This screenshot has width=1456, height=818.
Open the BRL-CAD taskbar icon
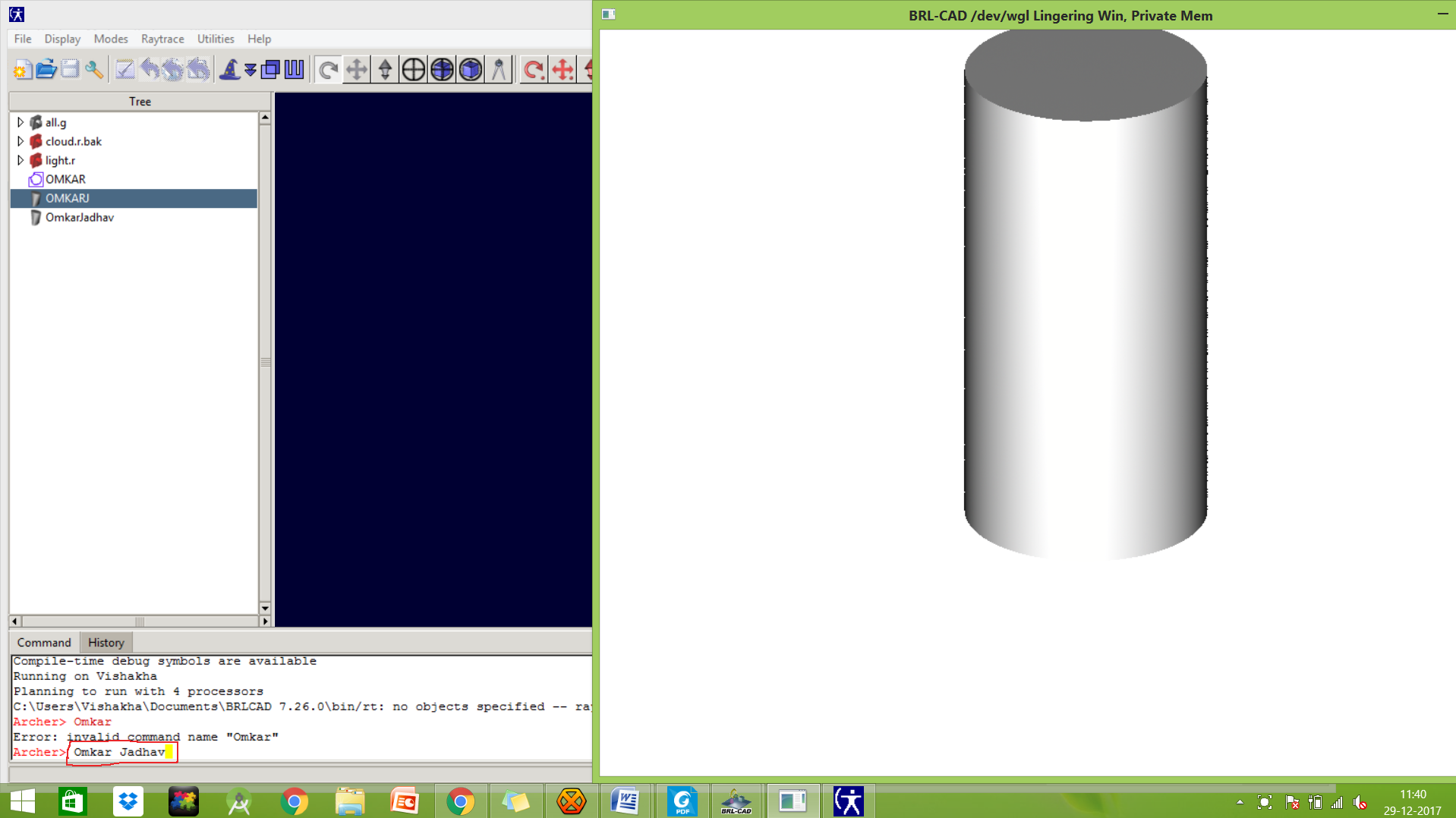(x=736, y=801)
